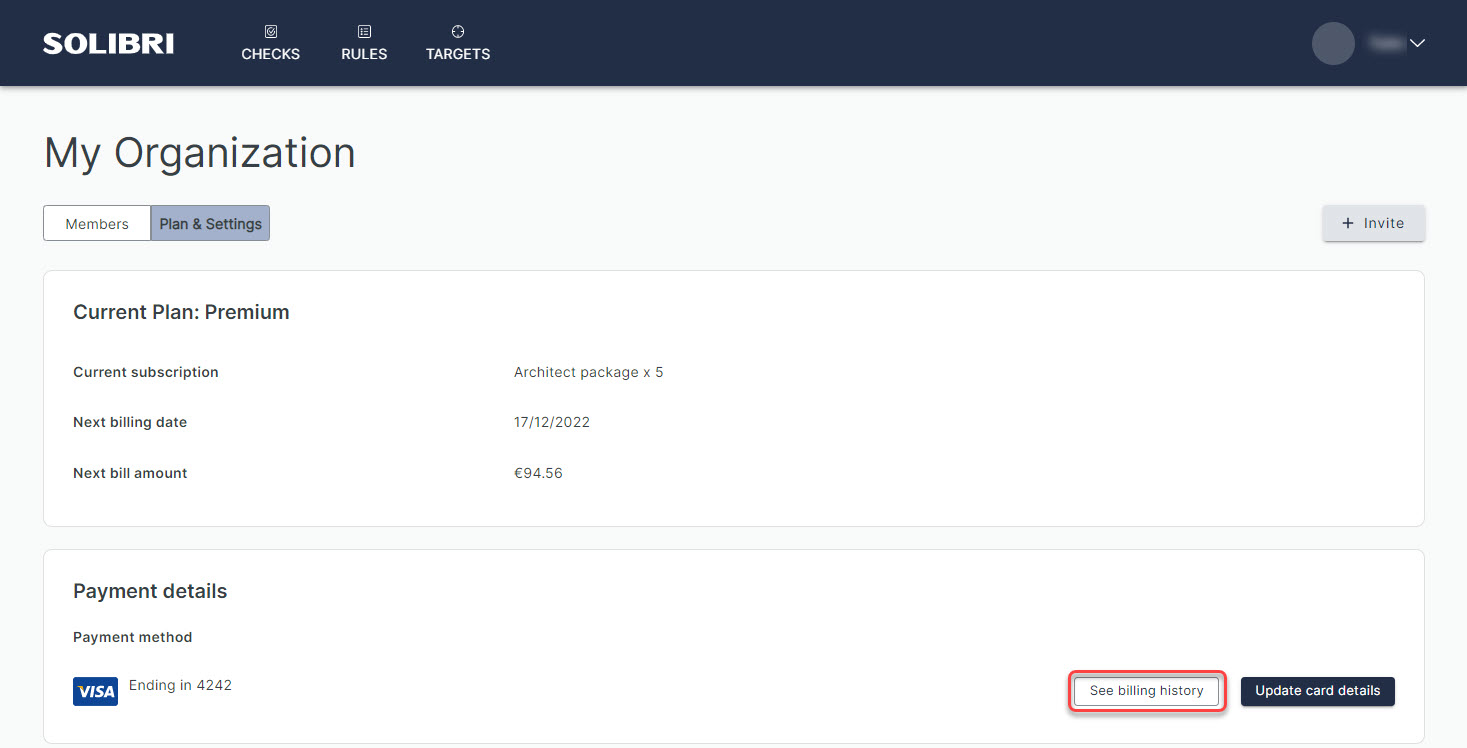The width and height of the screenshot is (1467, 748).
Task: Click the Visa card logo
Action: (95, 691)
